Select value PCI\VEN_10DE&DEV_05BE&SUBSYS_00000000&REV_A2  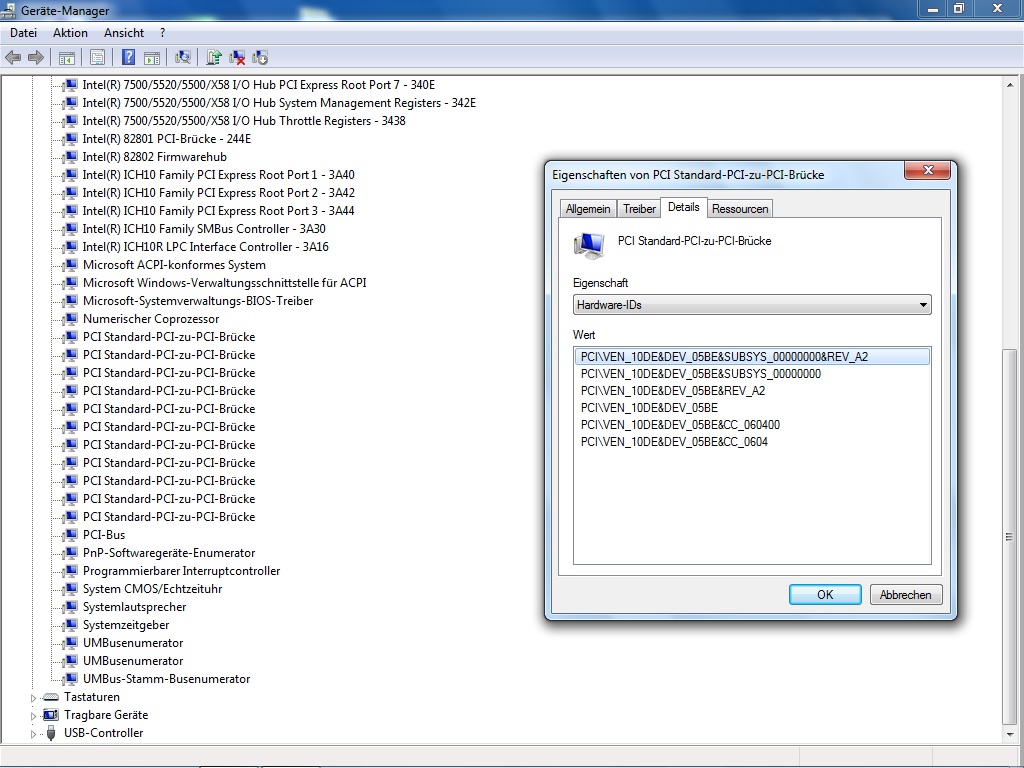(751, 357)
